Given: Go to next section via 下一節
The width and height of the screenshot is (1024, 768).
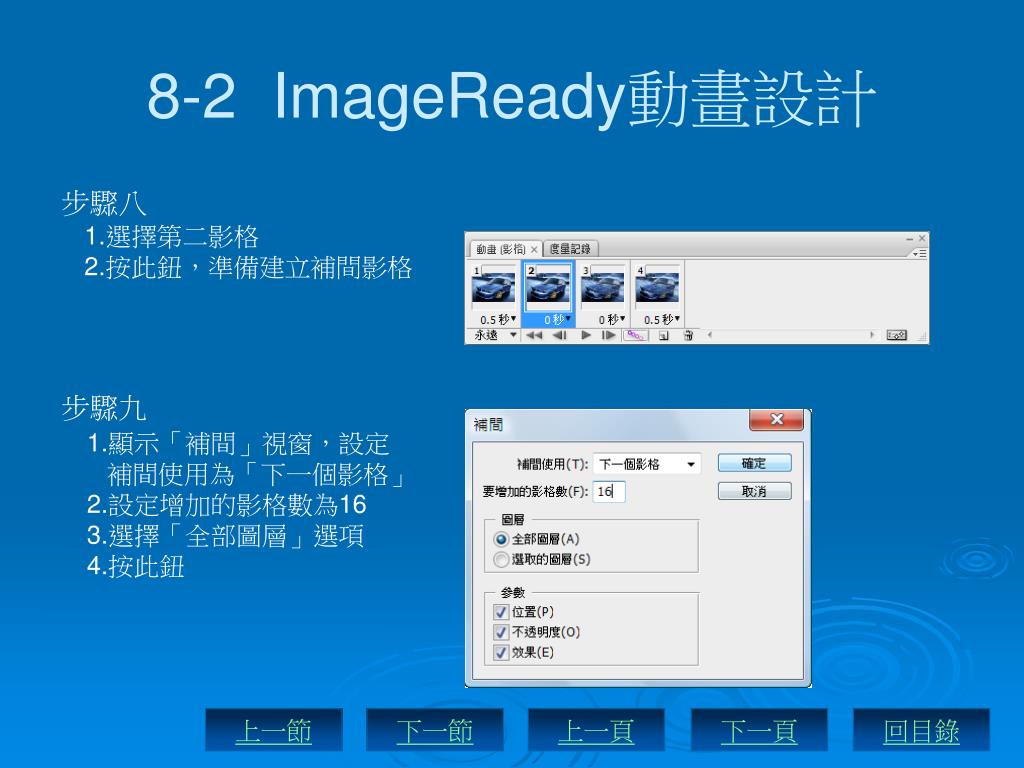Looking at the screenshot, I should tap(435, 730).
